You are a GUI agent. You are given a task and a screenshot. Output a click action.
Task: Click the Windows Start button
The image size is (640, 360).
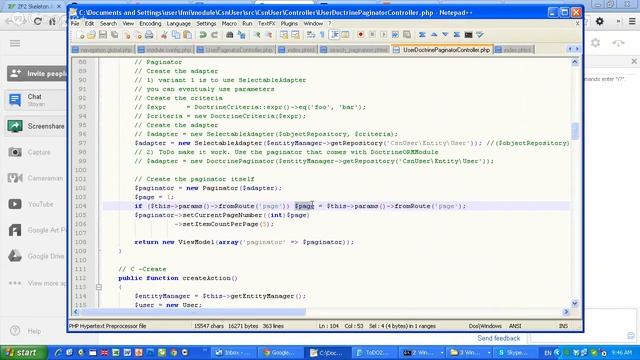coord(23,353)
